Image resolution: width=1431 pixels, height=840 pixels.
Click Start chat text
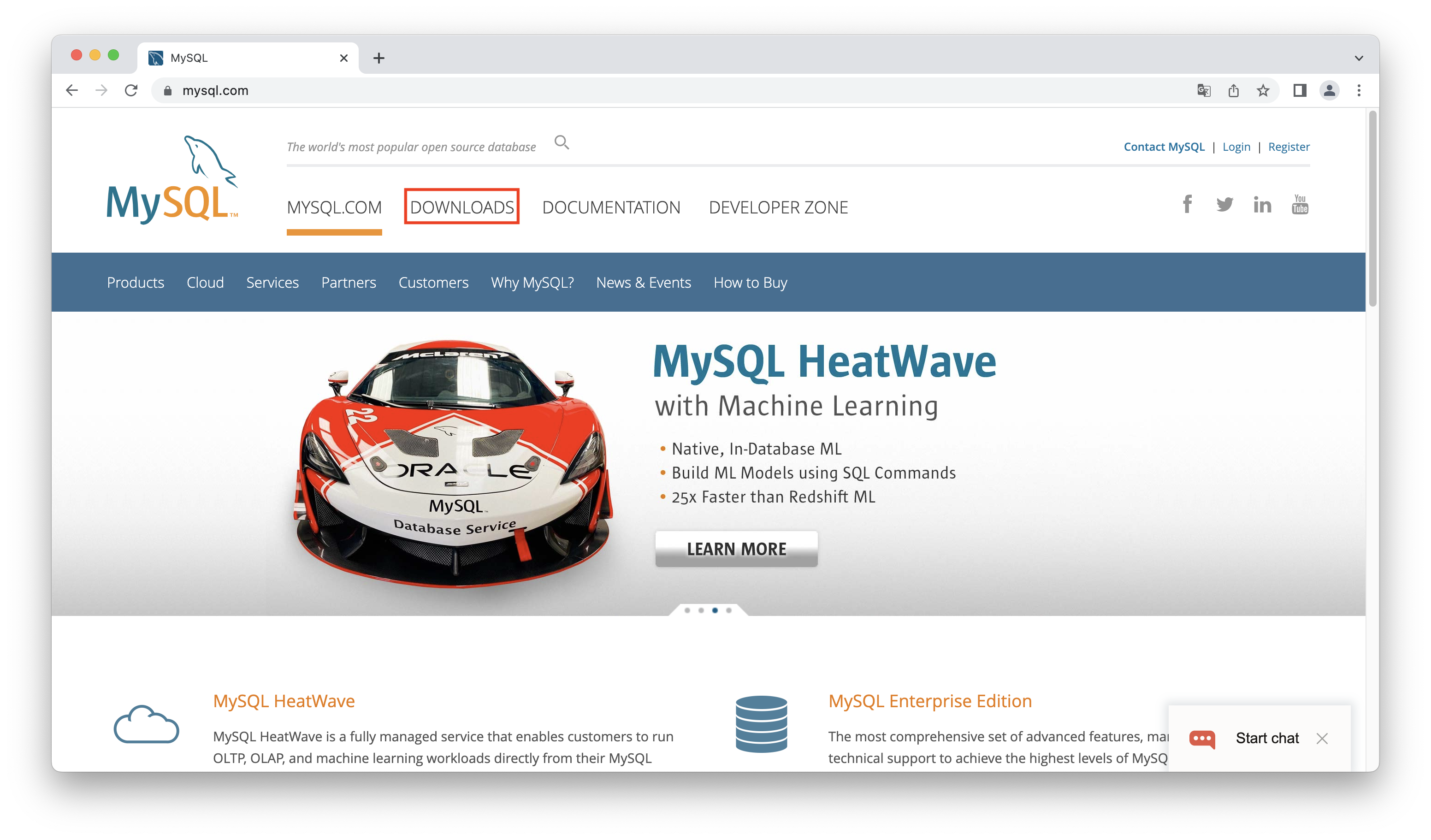[x=1267, y=738]
